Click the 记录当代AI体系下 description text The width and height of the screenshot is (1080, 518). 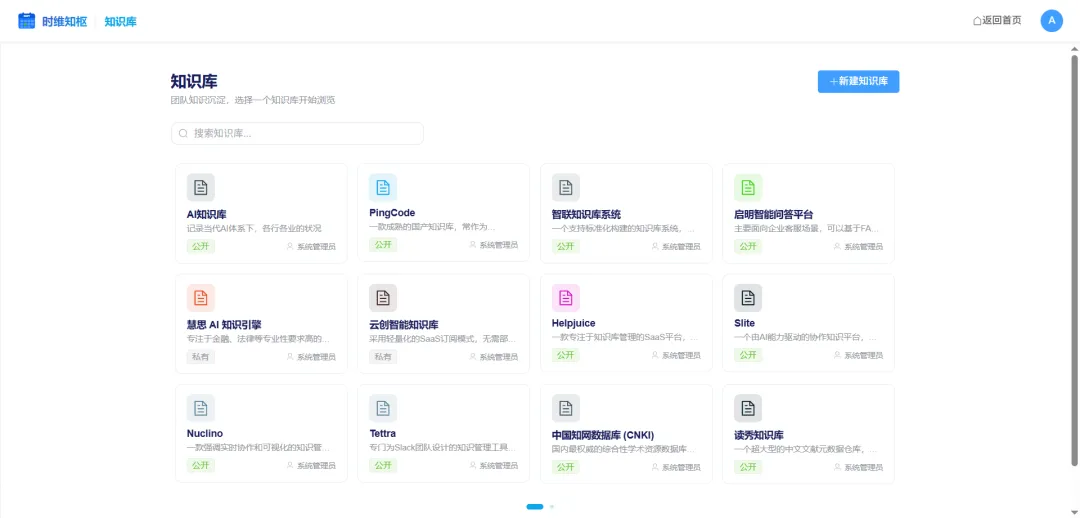254,228
